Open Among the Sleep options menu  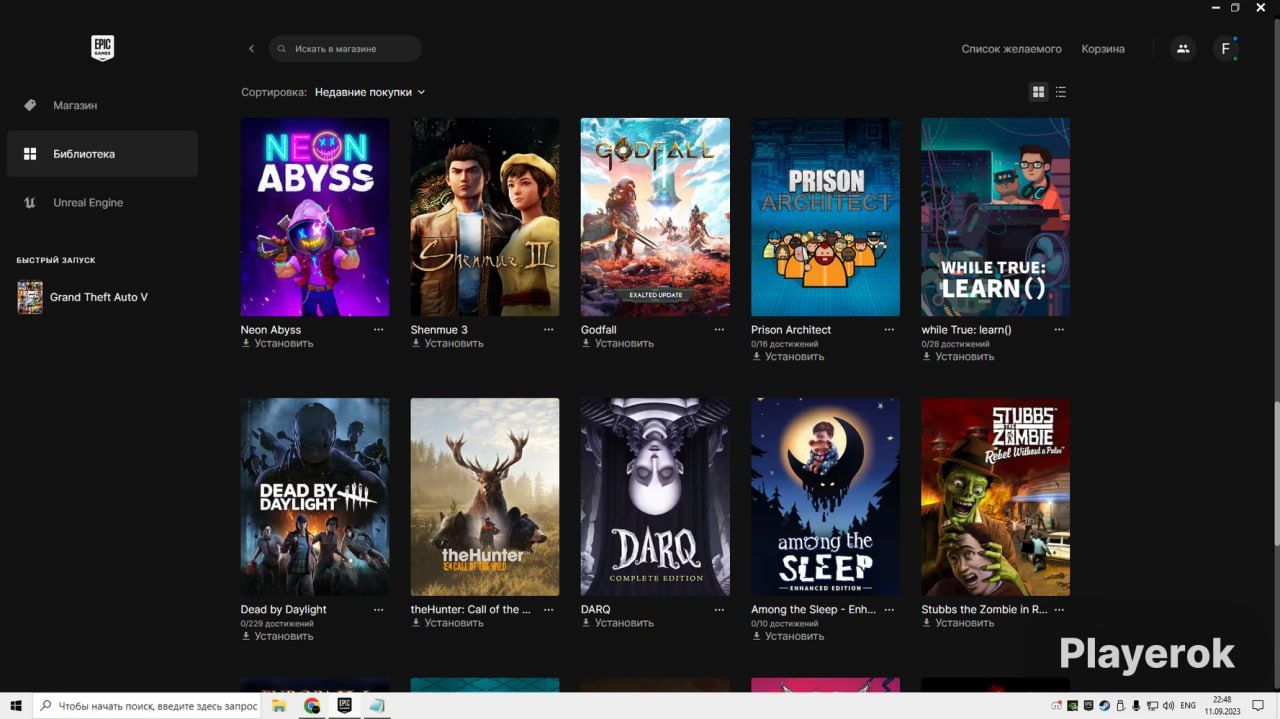[x=889, y=609]
